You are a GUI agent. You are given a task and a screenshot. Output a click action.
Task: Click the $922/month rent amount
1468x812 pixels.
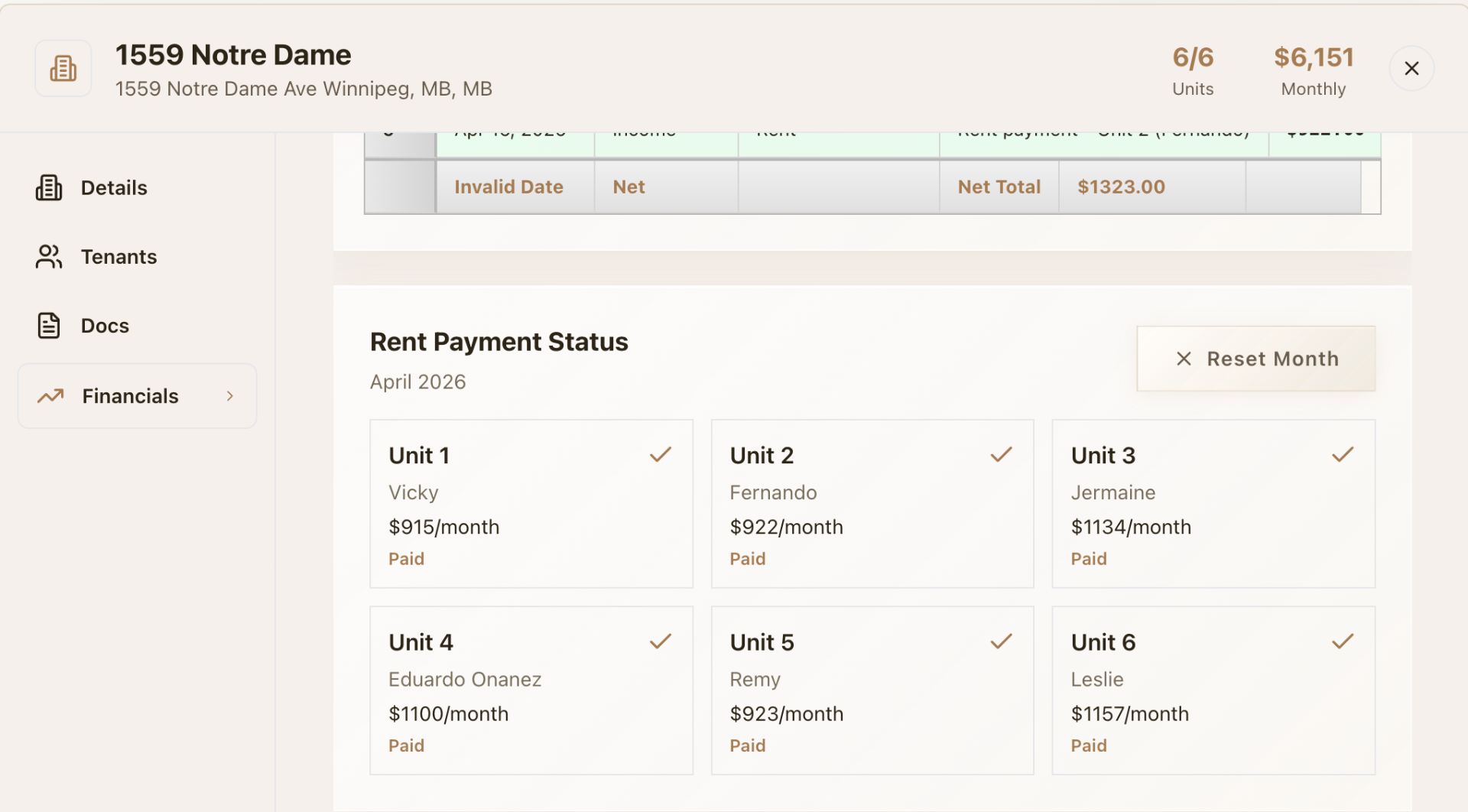(x=786, y=527)
